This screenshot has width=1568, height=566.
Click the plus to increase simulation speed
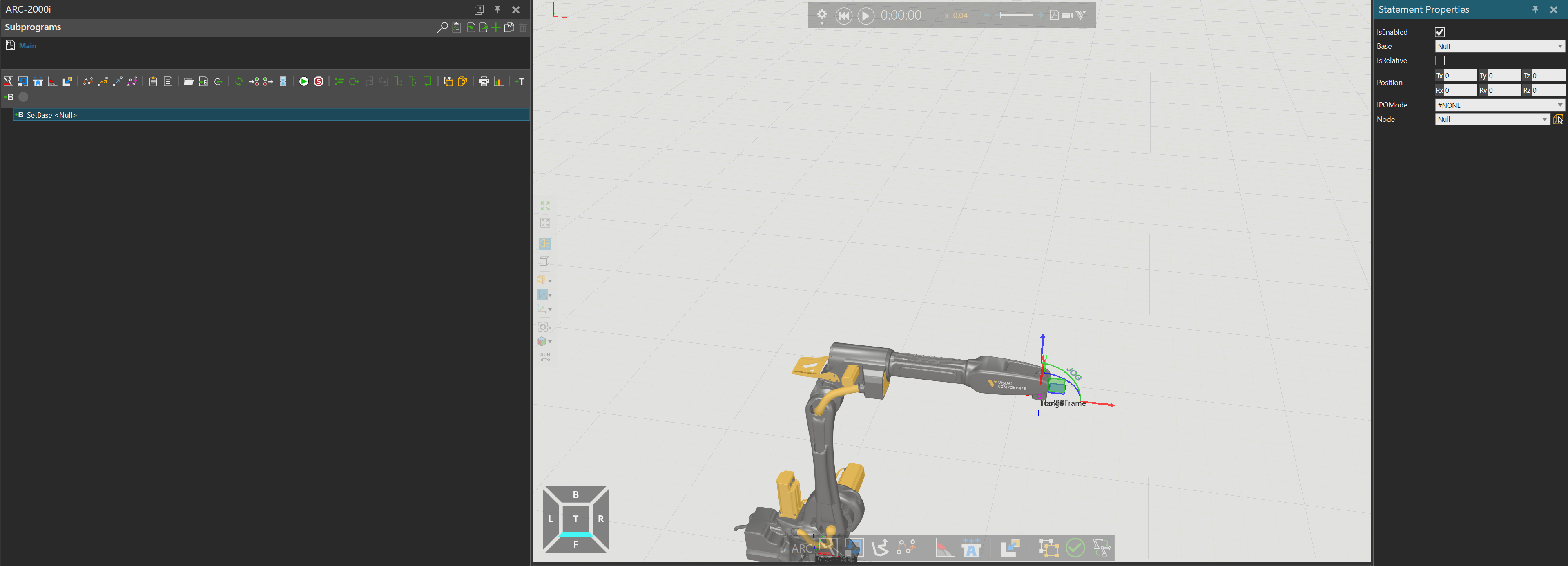pyautogui.click(x=1041, y=15)
